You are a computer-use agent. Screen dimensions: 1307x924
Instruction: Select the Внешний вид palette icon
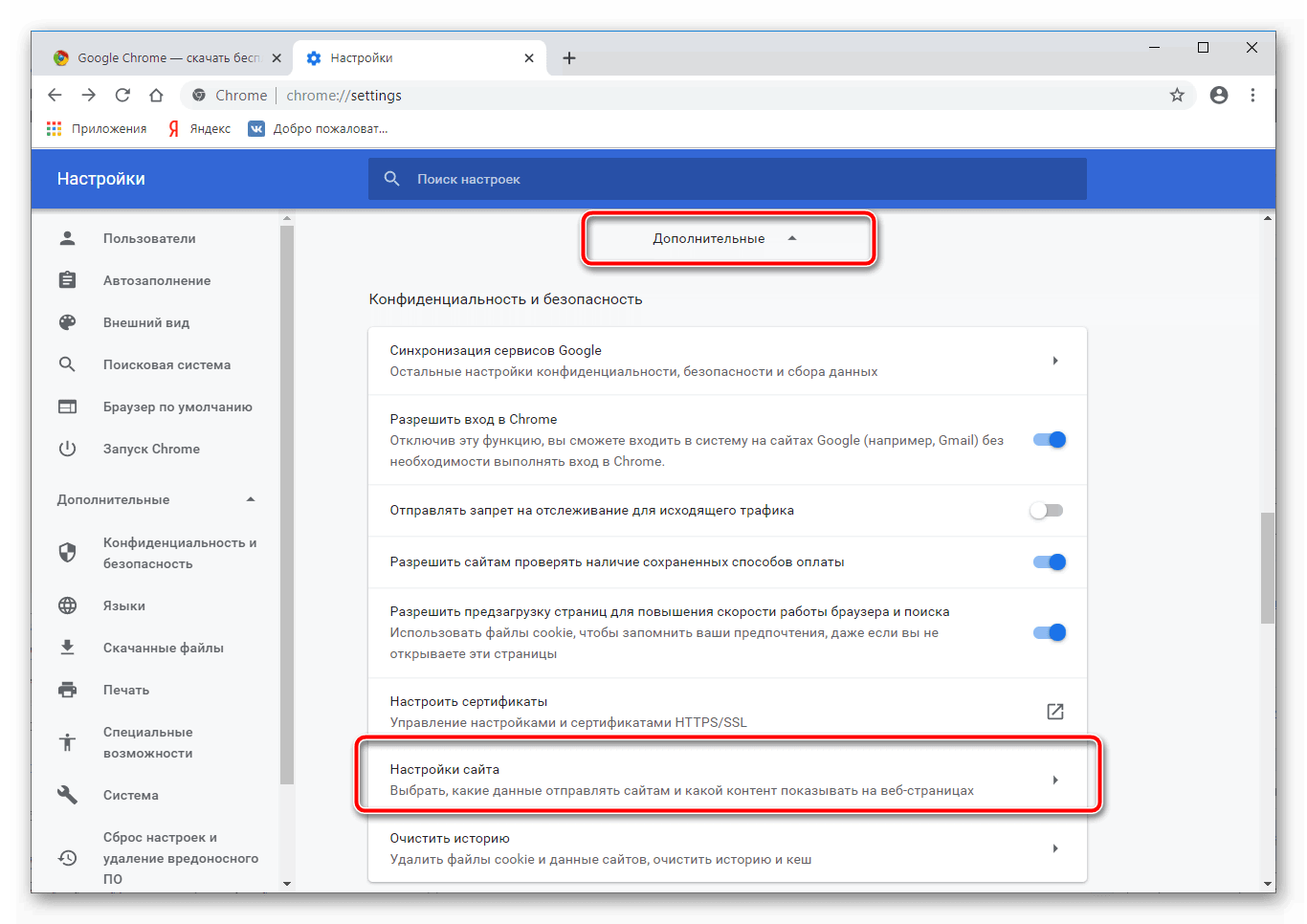tap(67, 322)
